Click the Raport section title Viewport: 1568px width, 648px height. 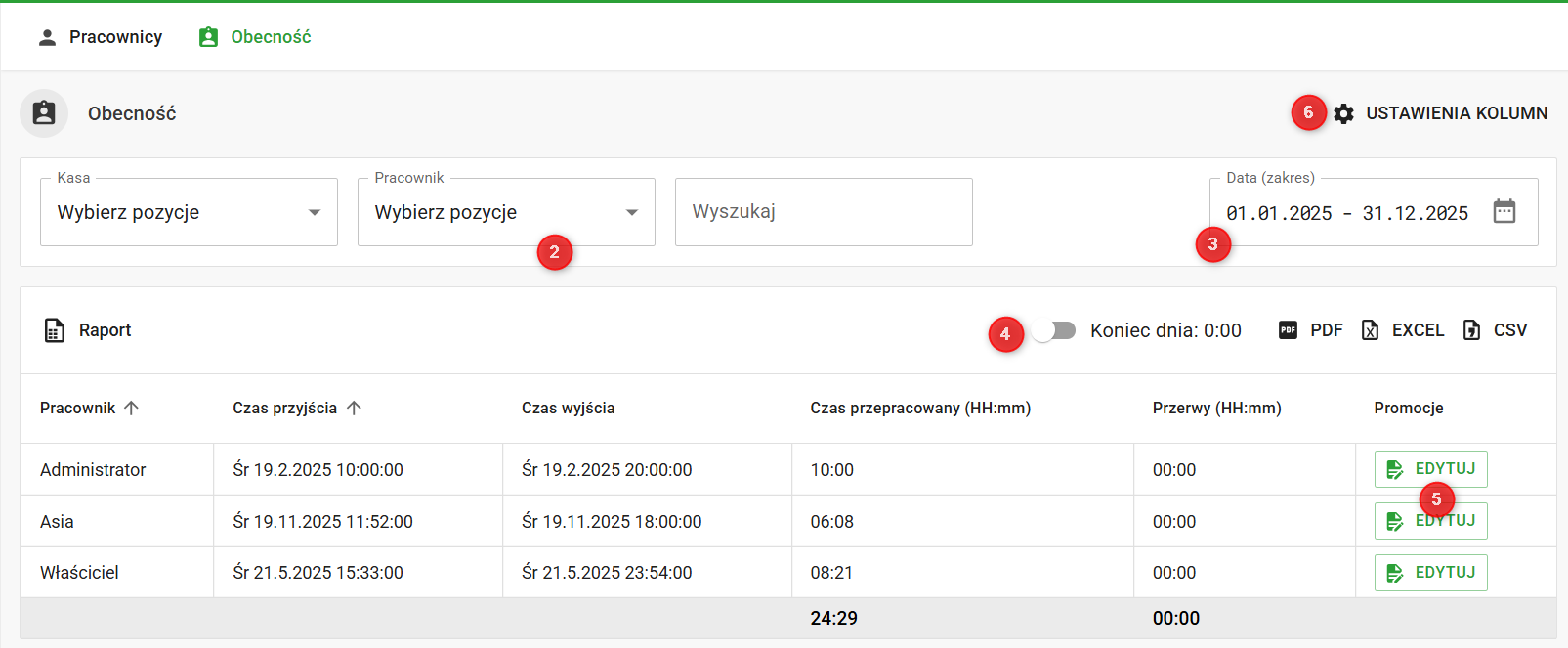coord(106,330)
